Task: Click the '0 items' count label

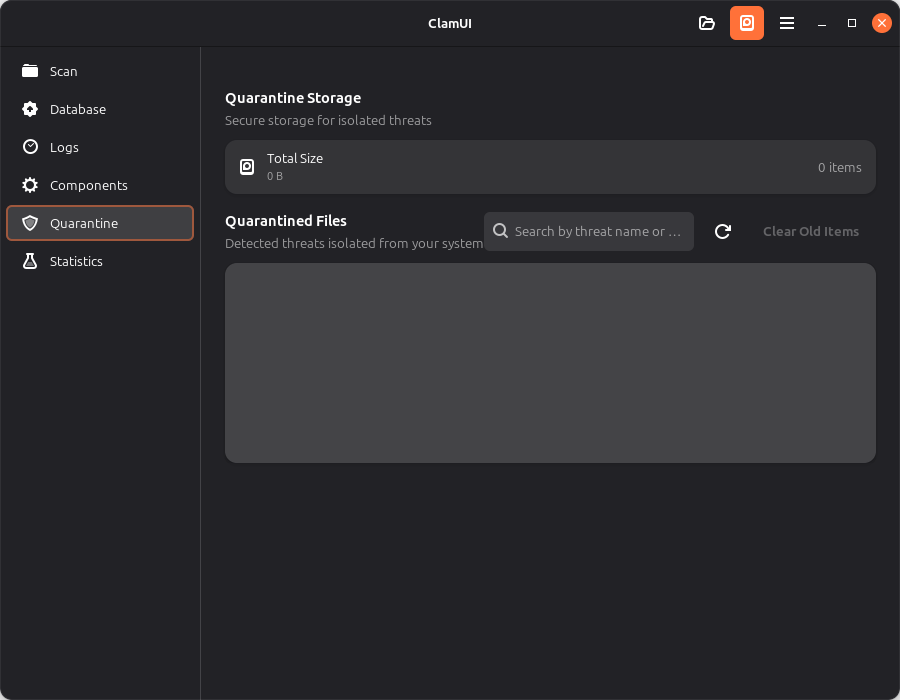Action: 839,167
